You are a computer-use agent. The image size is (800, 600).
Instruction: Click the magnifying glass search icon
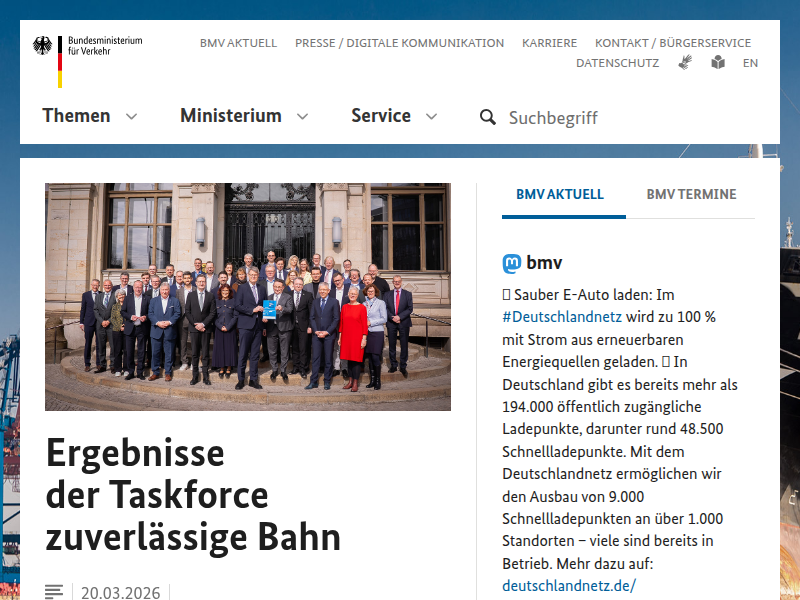[x=488, y=117]
